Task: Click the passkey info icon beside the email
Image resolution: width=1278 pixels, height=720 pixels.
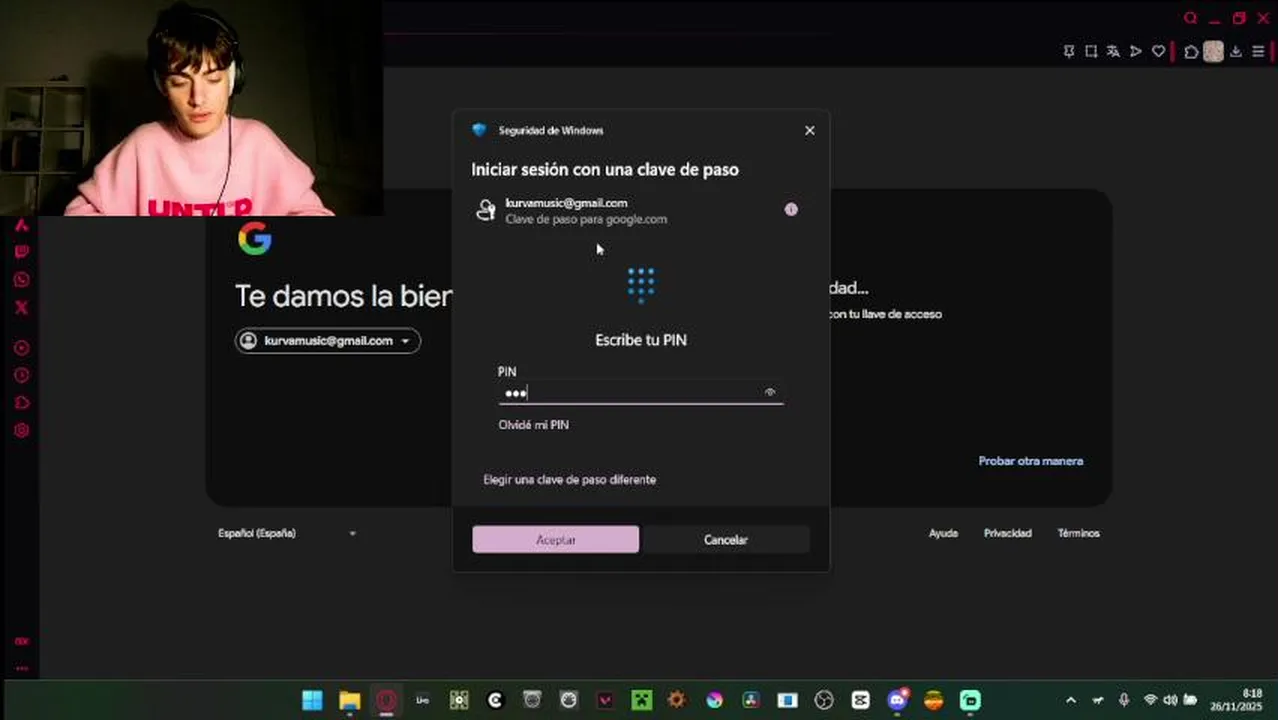Action: pos(791,209)
